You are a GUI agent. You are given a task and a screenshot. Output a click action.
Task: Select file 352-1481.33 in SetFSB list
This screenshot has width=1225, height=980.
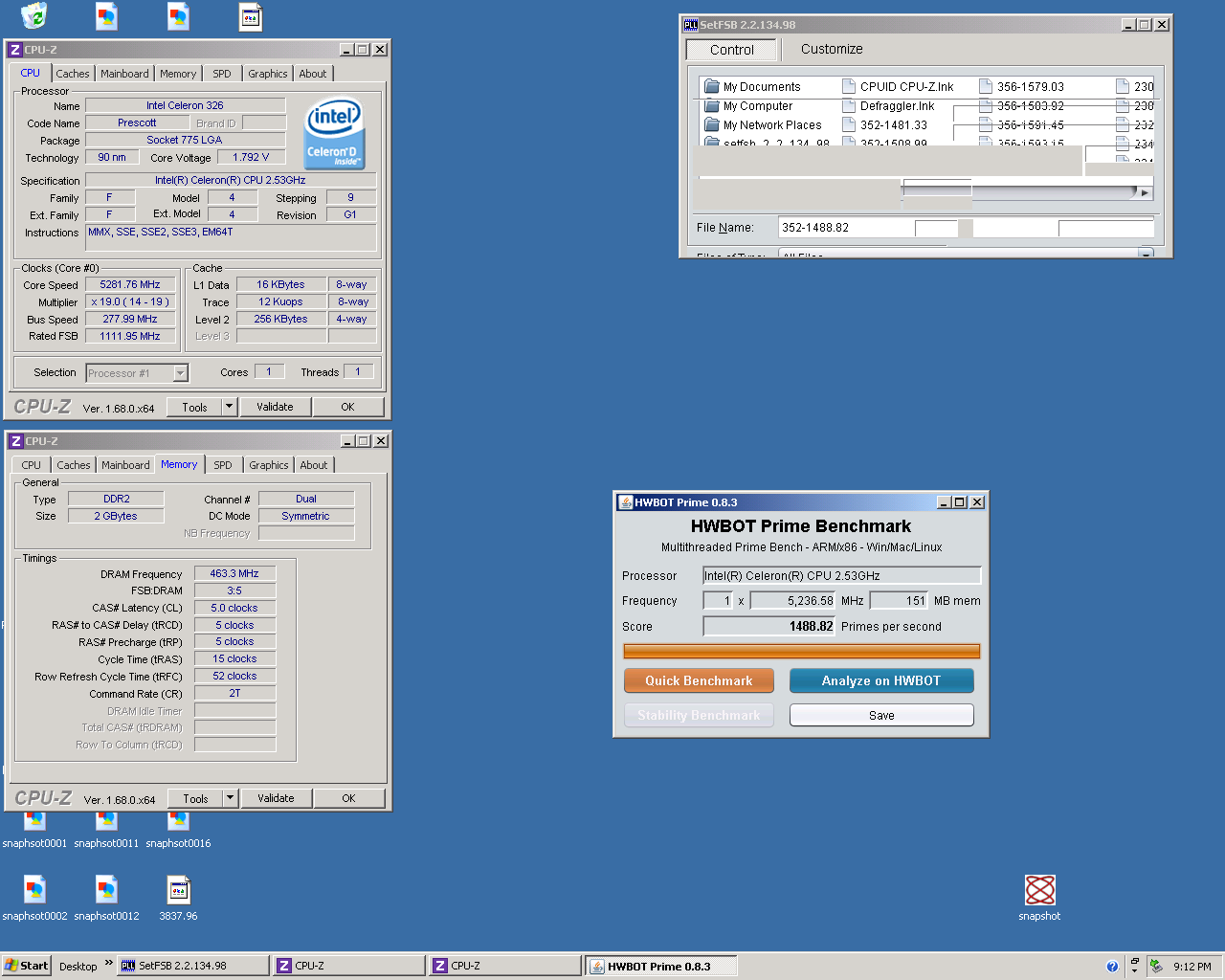click(x=884, y=125)
